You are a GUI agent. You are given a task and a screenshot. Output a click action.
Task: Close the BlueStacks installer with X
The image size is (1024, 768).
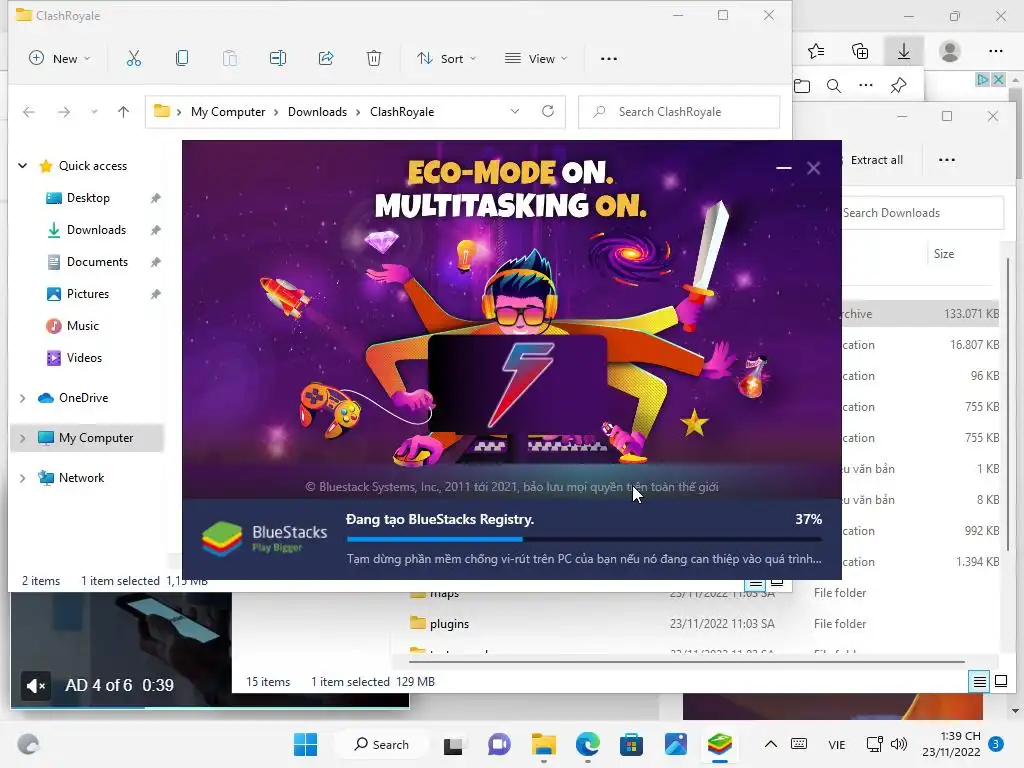click(814, 168)
